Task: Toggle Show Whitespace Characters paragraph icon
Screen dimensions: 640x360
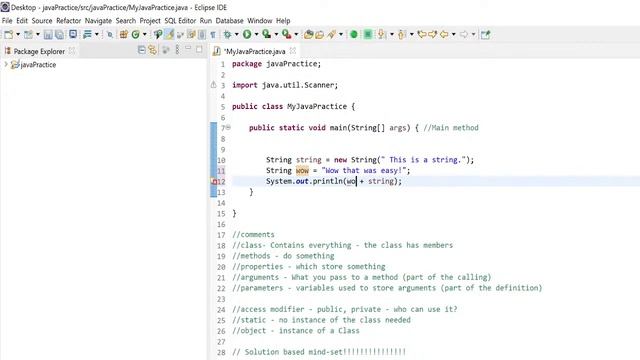Action: tap(213, 35)
